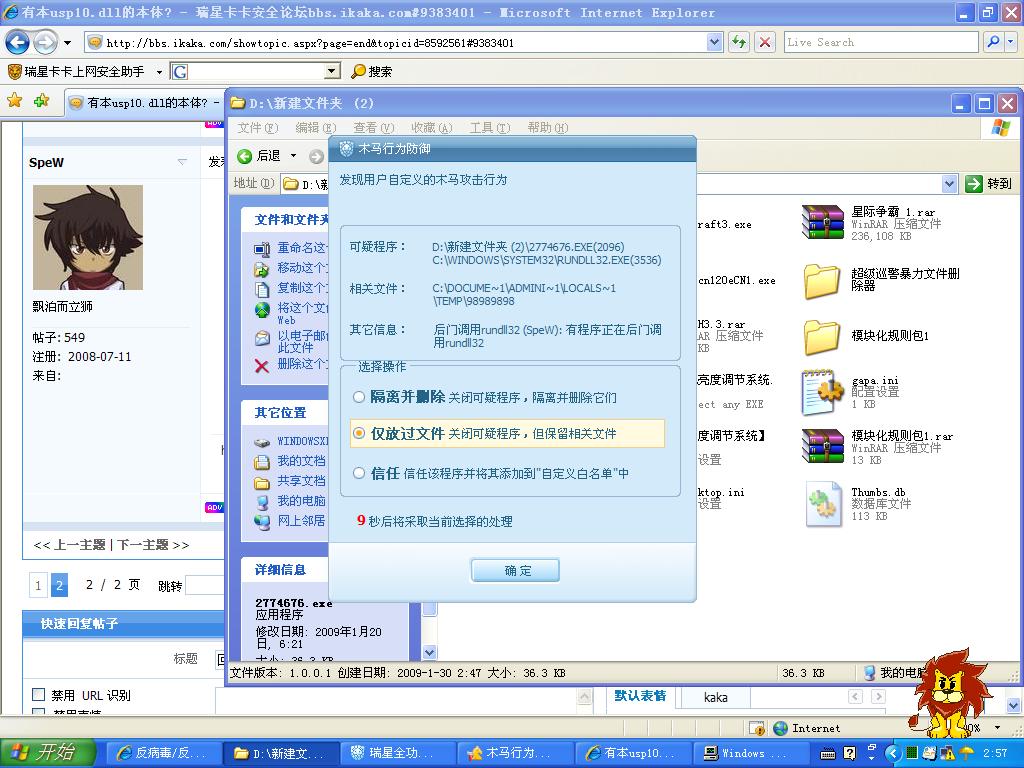Image resolution: width=1024 pixels, height=768 pixels.
Task: Select the Thumbs.db file icon
Action: [x=823, y=504]
